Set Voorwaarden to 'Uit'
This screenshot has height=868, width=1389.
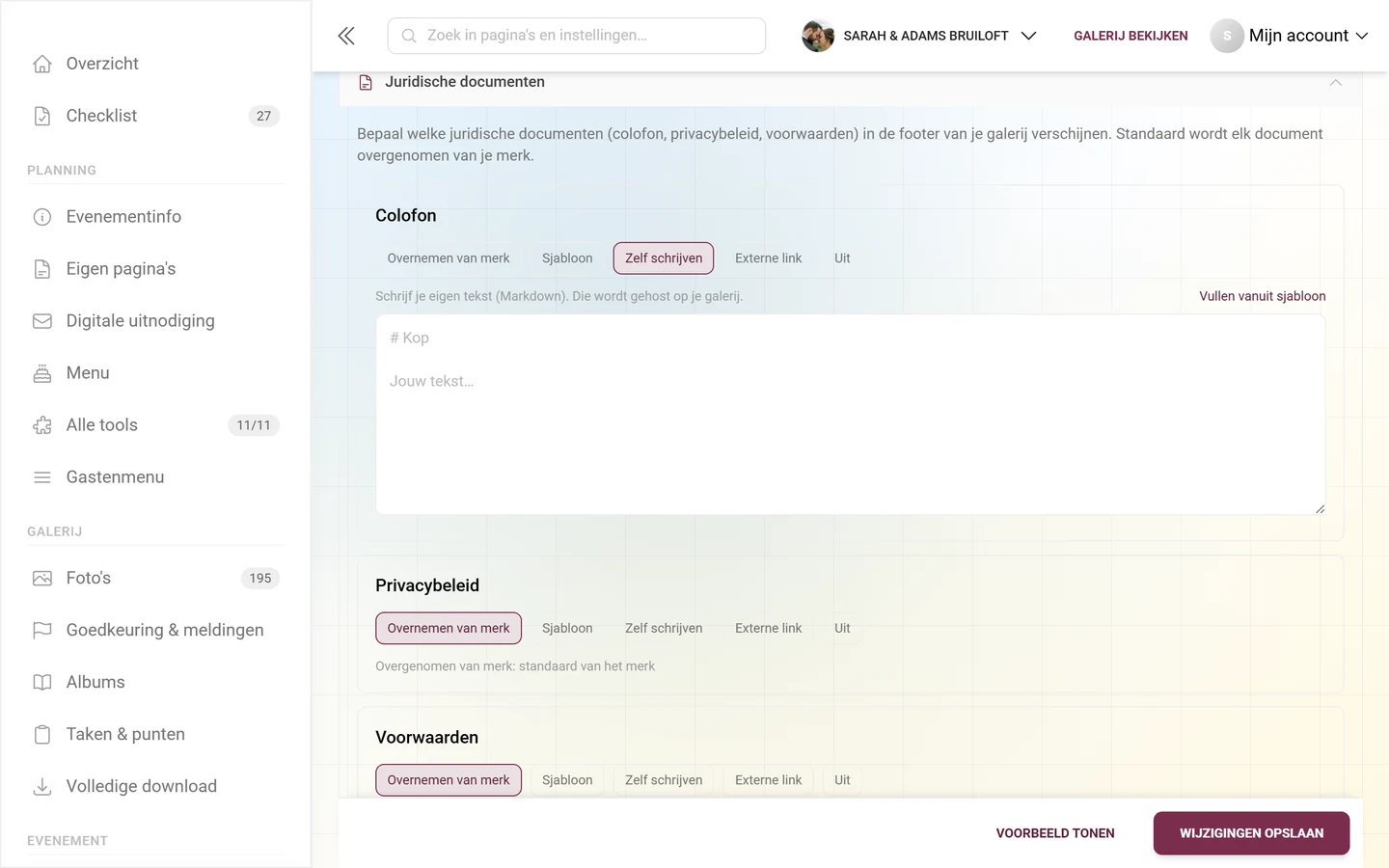point(842,780)
